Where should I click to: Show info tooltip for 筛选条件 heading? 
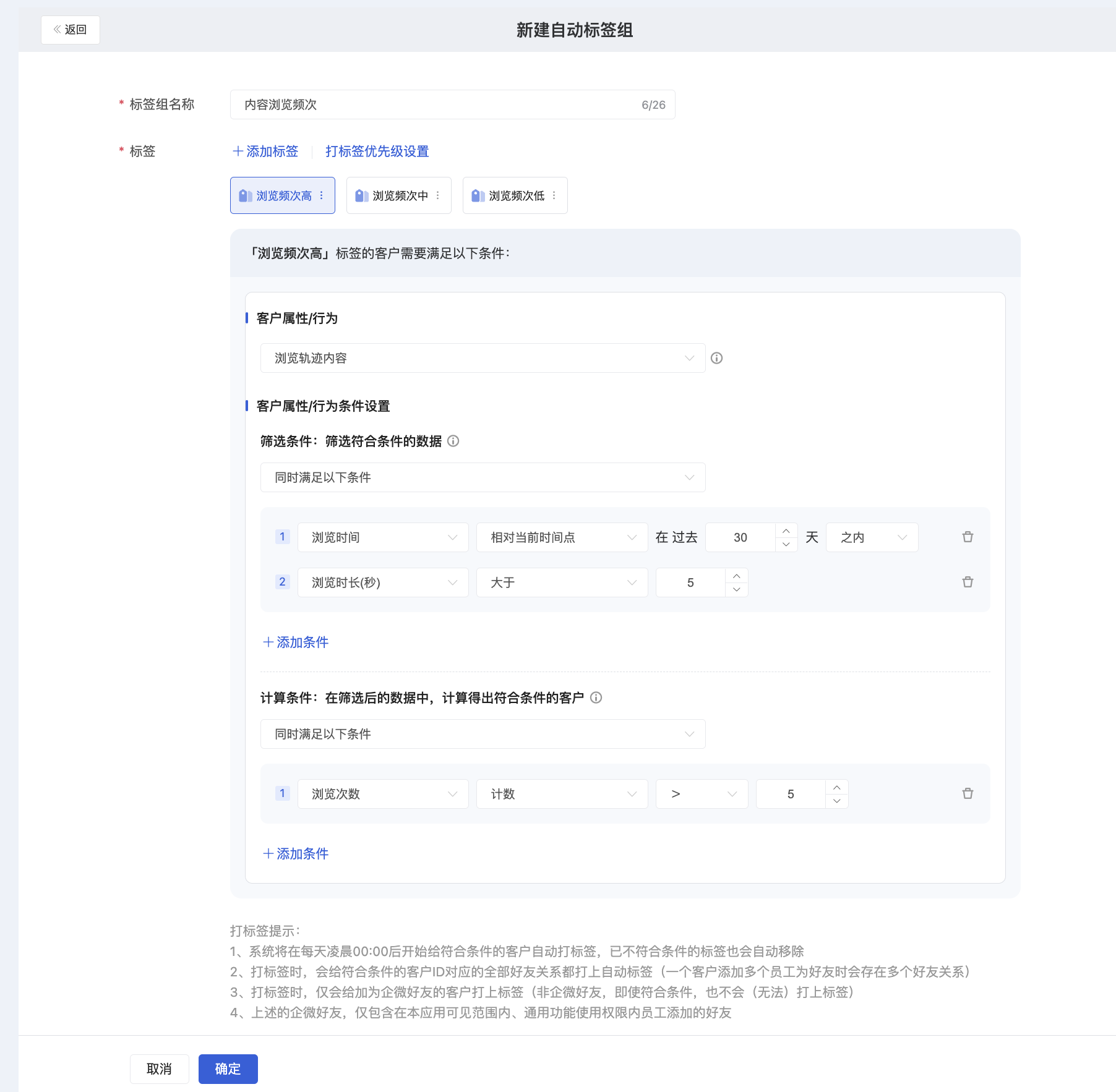[453, 441]
